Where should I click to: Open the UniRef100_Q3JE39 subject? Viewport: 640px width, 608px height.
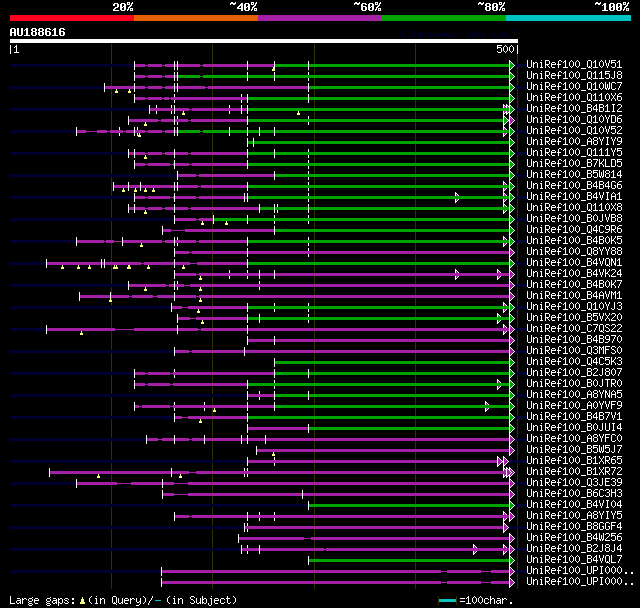coord(574,483)
